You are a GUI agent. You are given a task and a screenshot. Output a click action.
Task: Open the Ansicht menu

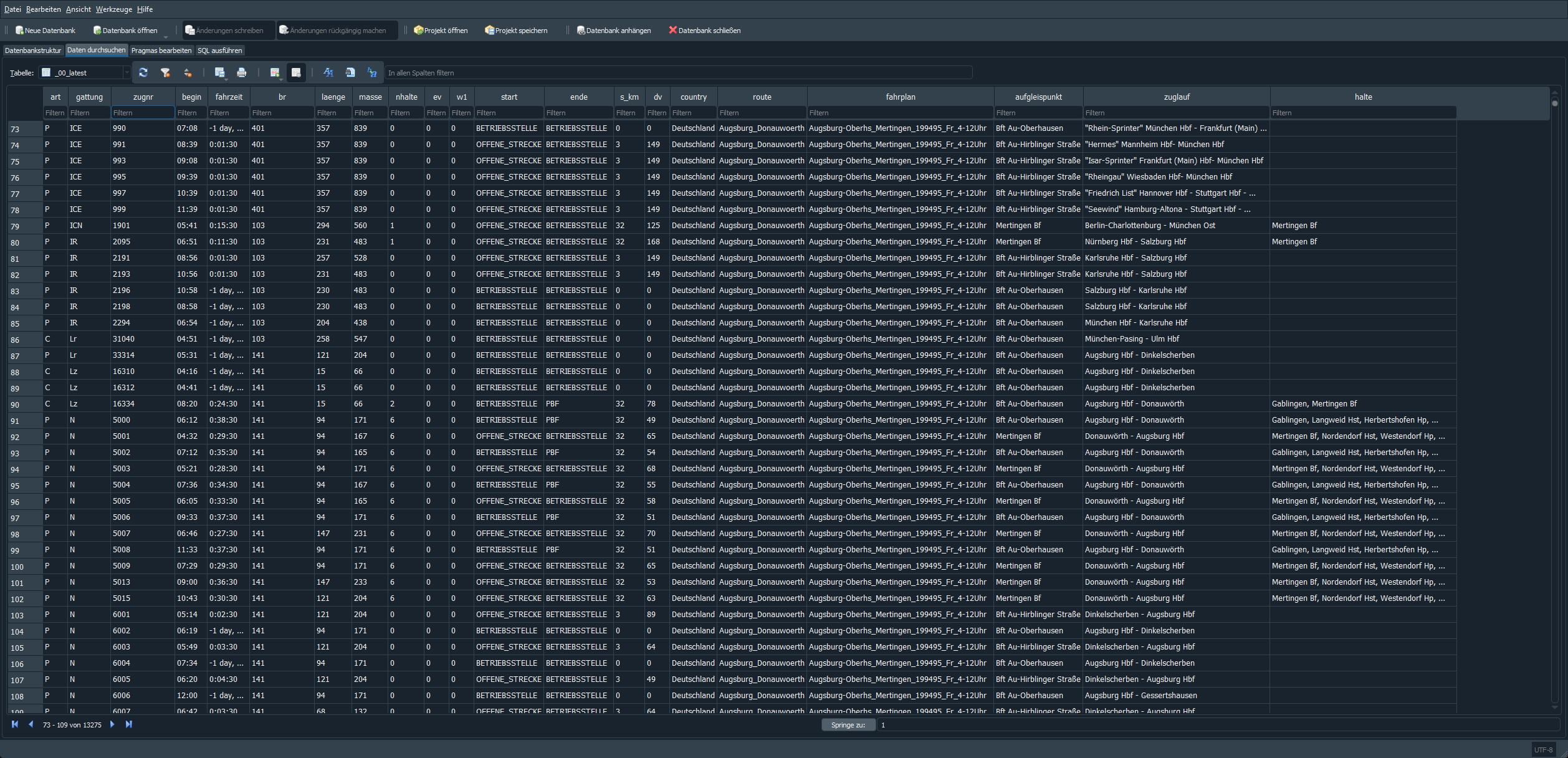pos(79,9)
